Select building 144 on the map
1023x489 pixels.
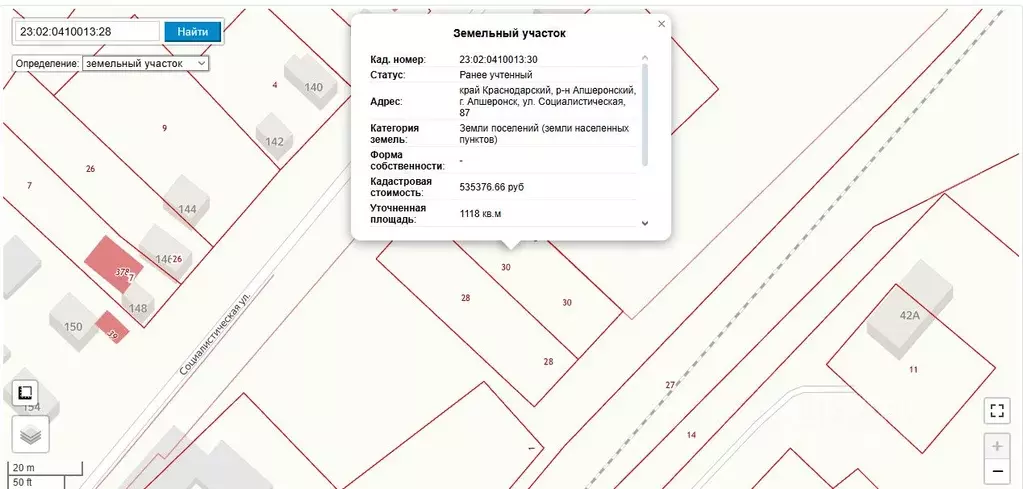(x=187, y=205)
